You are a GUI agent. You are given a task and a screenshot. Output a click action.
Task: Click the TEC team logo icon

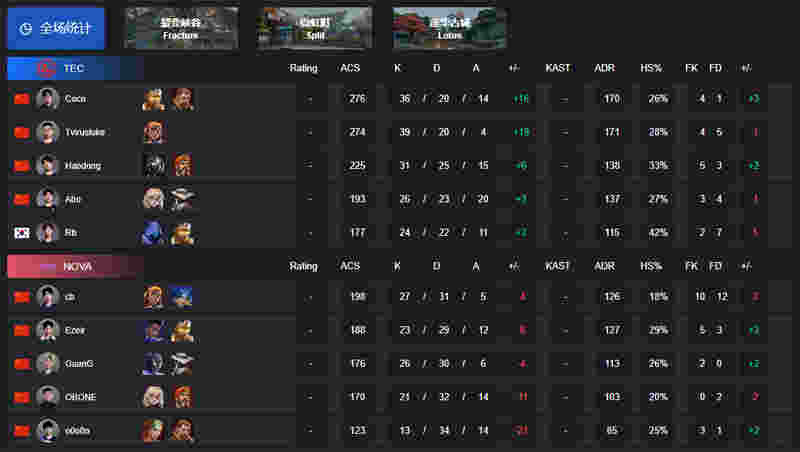pyautogui.click(x=46, y=68)
